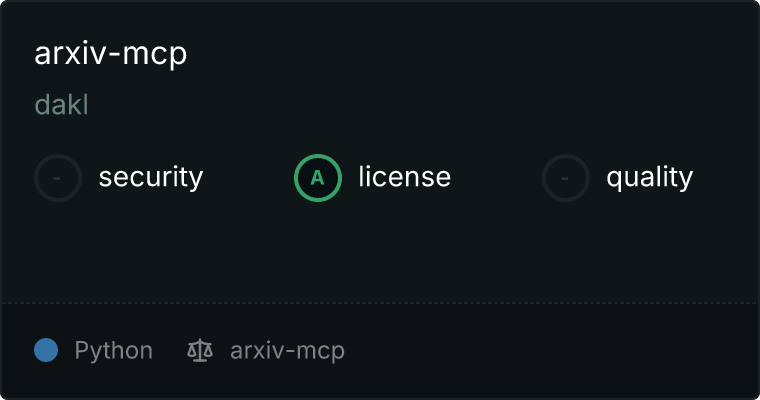Click the dash inside the quality circle
The height and width of the screenshot is (400, 760).
(x=565, y=178)
